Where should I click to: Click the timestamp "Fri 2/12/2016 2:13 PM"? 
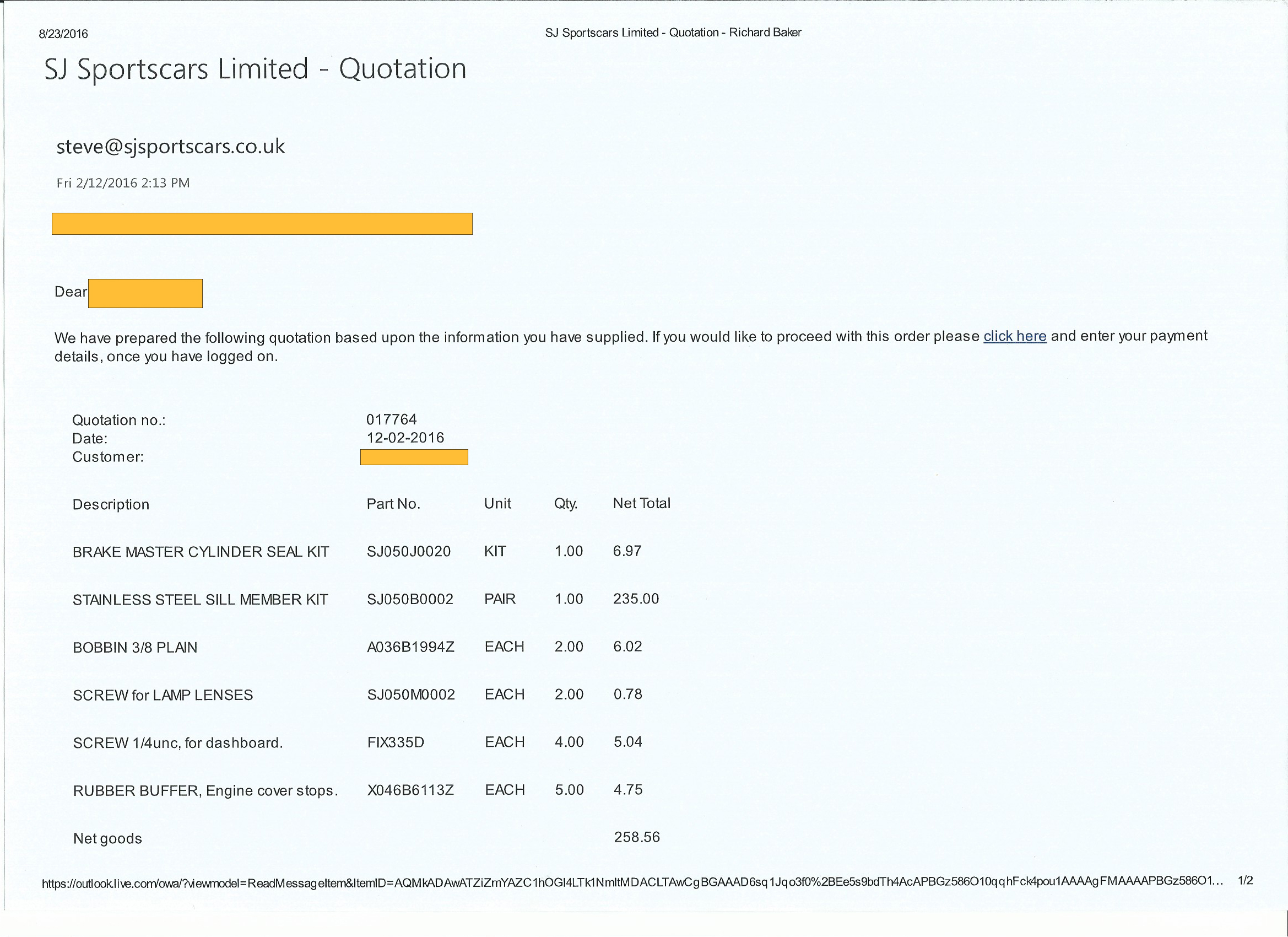coord(123,183)
